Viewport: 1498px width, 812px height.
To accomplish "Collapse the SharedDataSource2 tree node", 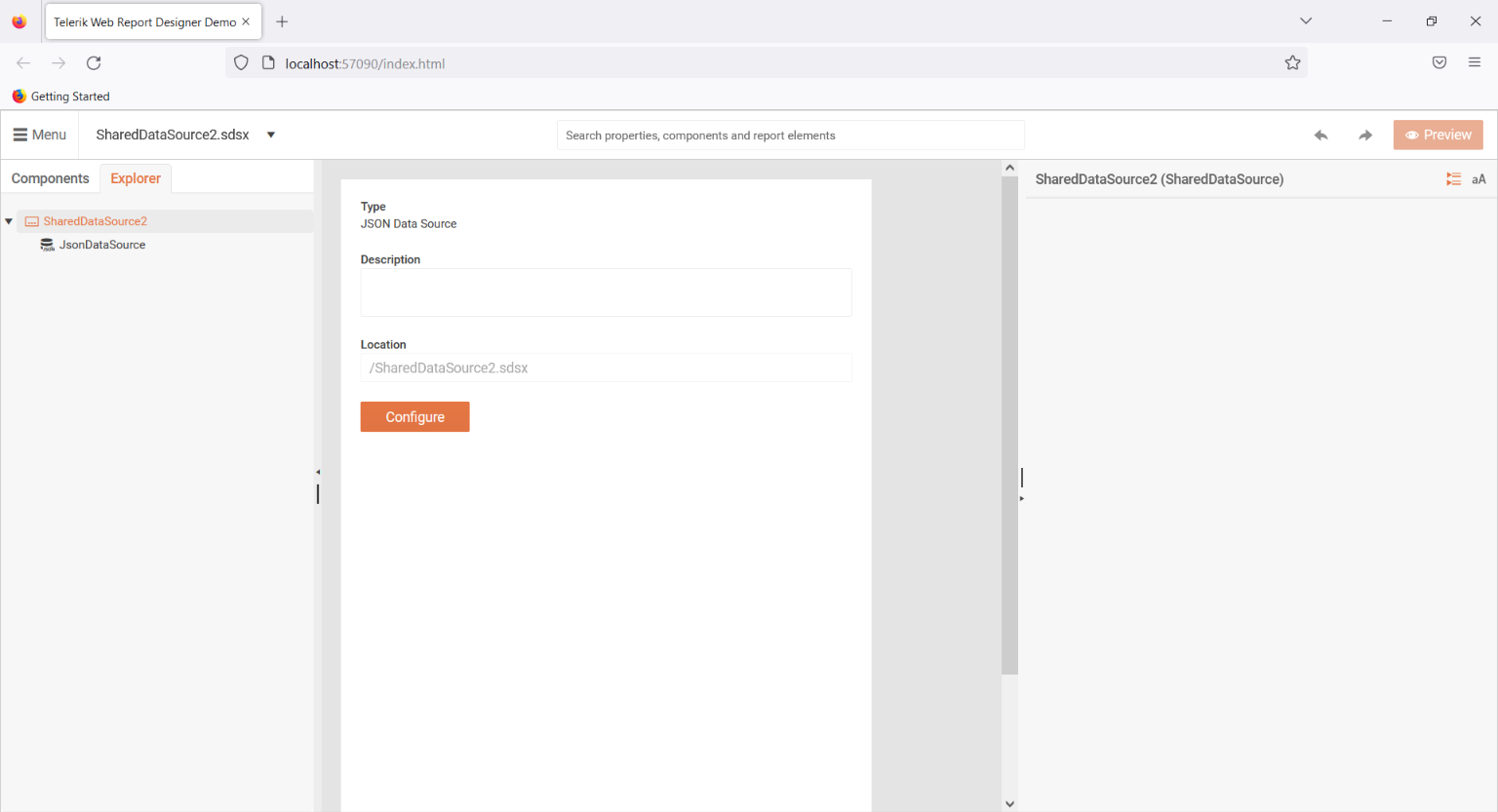I will pyautogui.click(x=9, y=220).
